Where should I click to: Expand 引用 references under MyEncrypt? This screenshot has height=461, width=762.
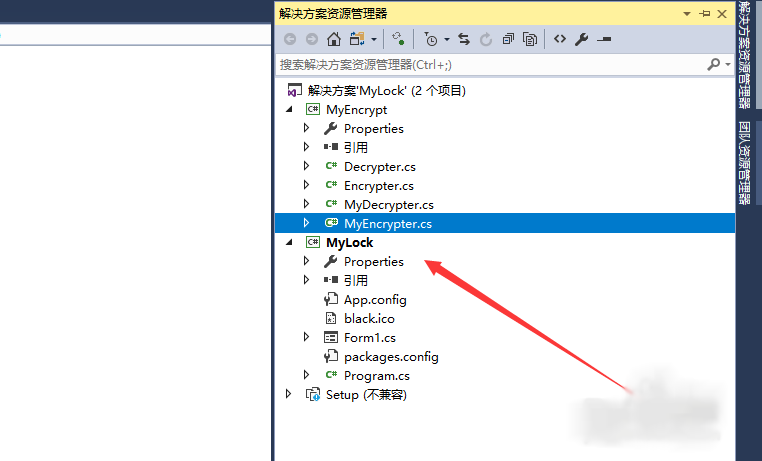pos(306,147)
